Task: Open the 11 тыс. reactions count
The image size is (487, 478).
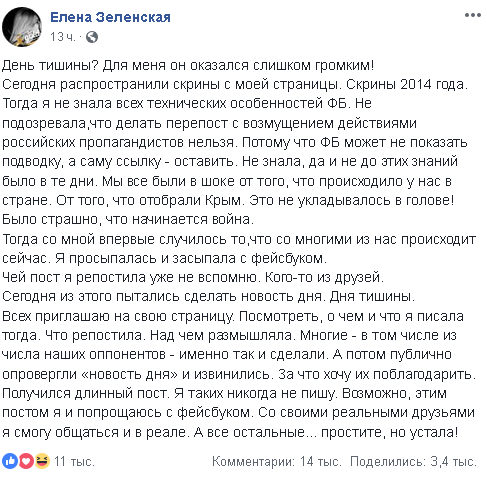Action: 74,461
